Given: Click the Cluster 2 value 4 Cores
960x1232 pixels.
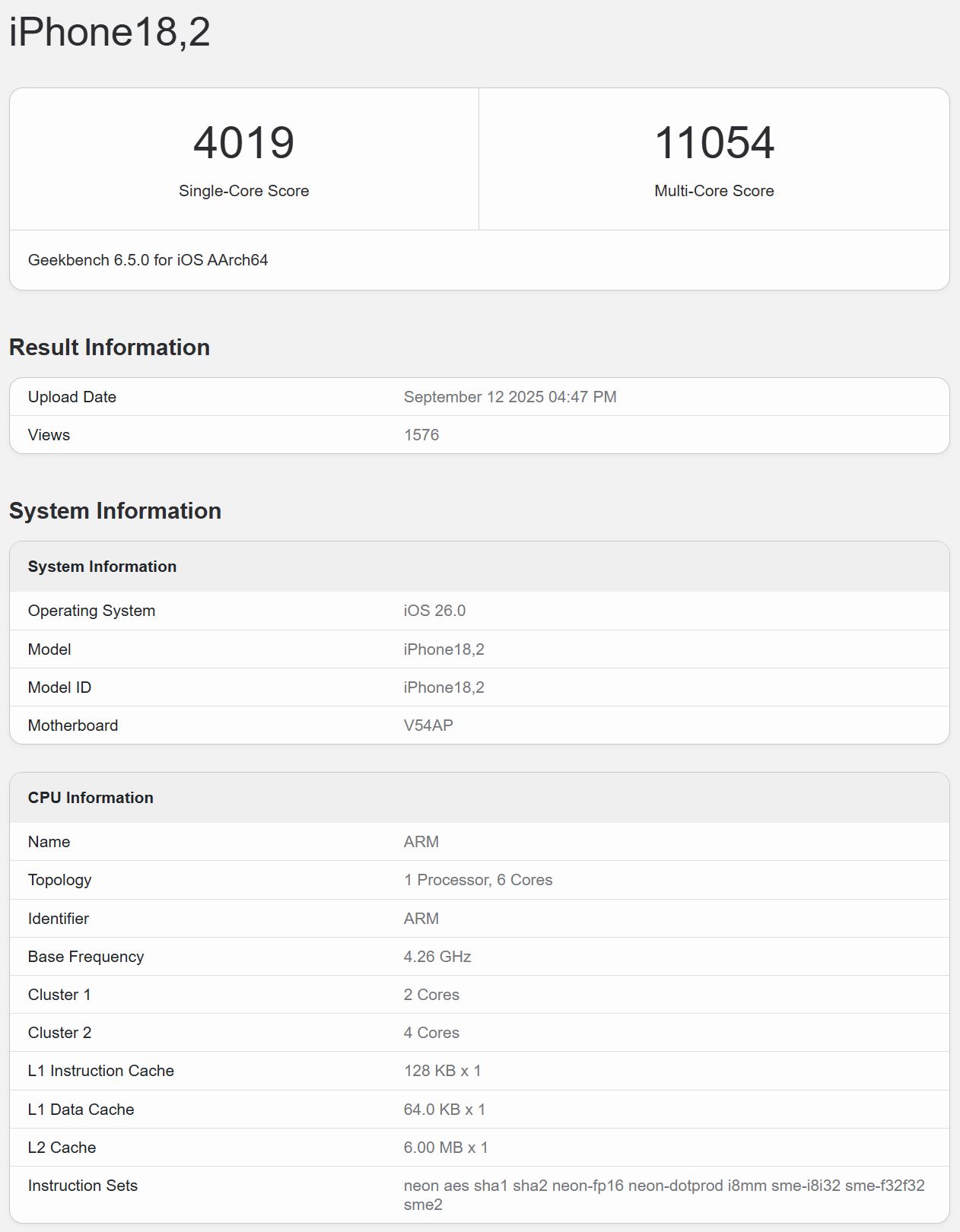Looking at the screenshot, I should point(431,1033).
